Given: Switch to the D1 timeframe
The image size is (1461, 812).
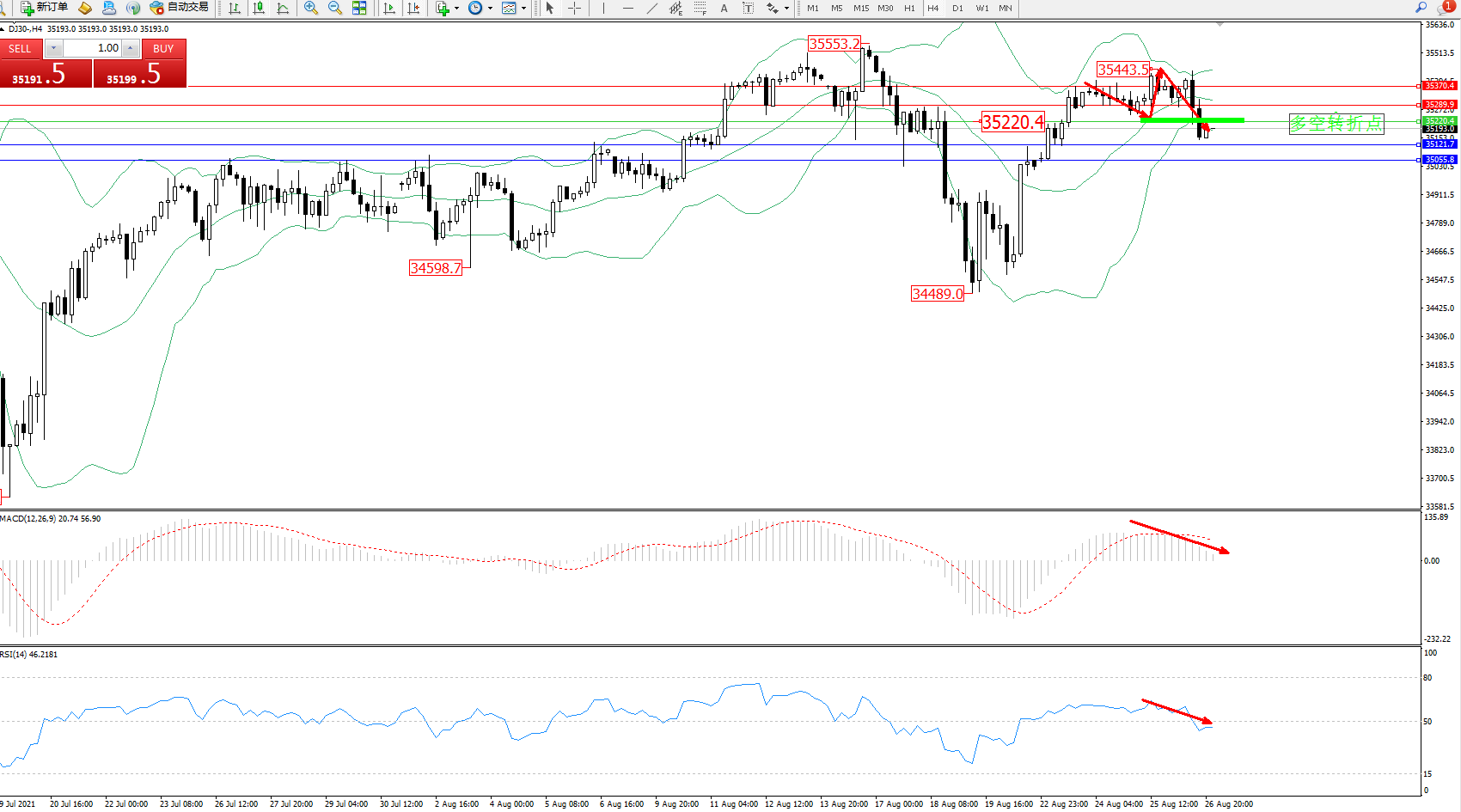Looking at the screenshot, I should tap(957, 8).
